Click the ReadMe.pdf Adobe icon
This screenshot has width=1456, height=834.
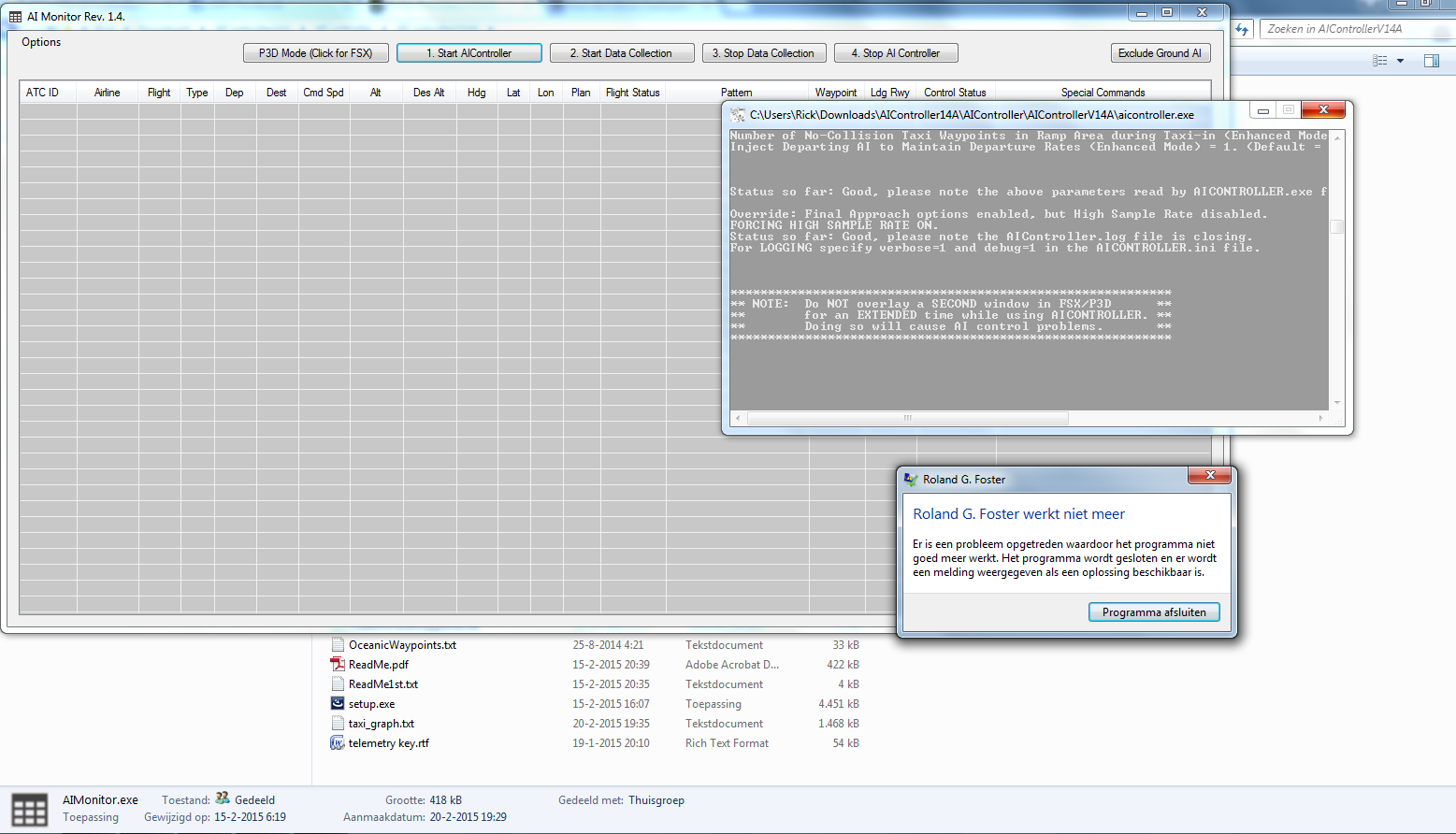[338, 665]
